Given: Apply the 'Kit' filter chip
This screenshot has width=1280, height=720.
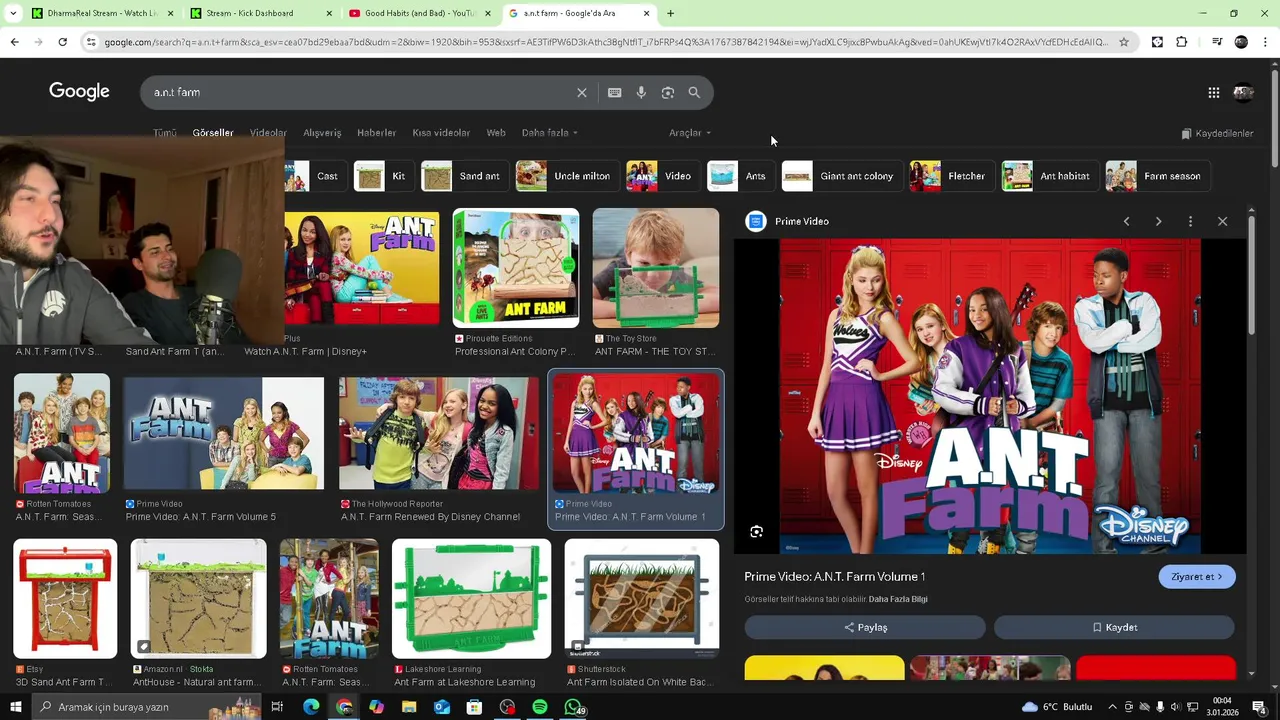Looking at the screenshot, I should tap(384, 176).
